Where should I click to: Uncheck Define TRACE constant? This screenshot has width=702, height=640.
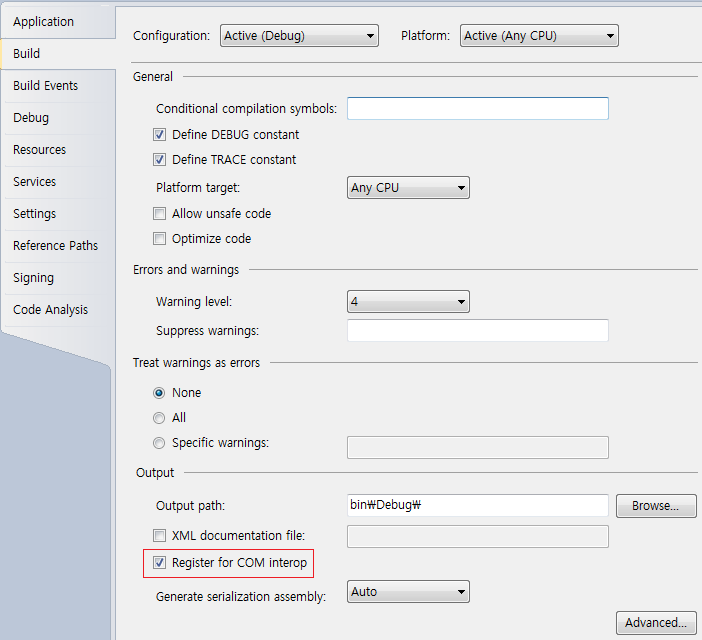[x=159, y=160]
